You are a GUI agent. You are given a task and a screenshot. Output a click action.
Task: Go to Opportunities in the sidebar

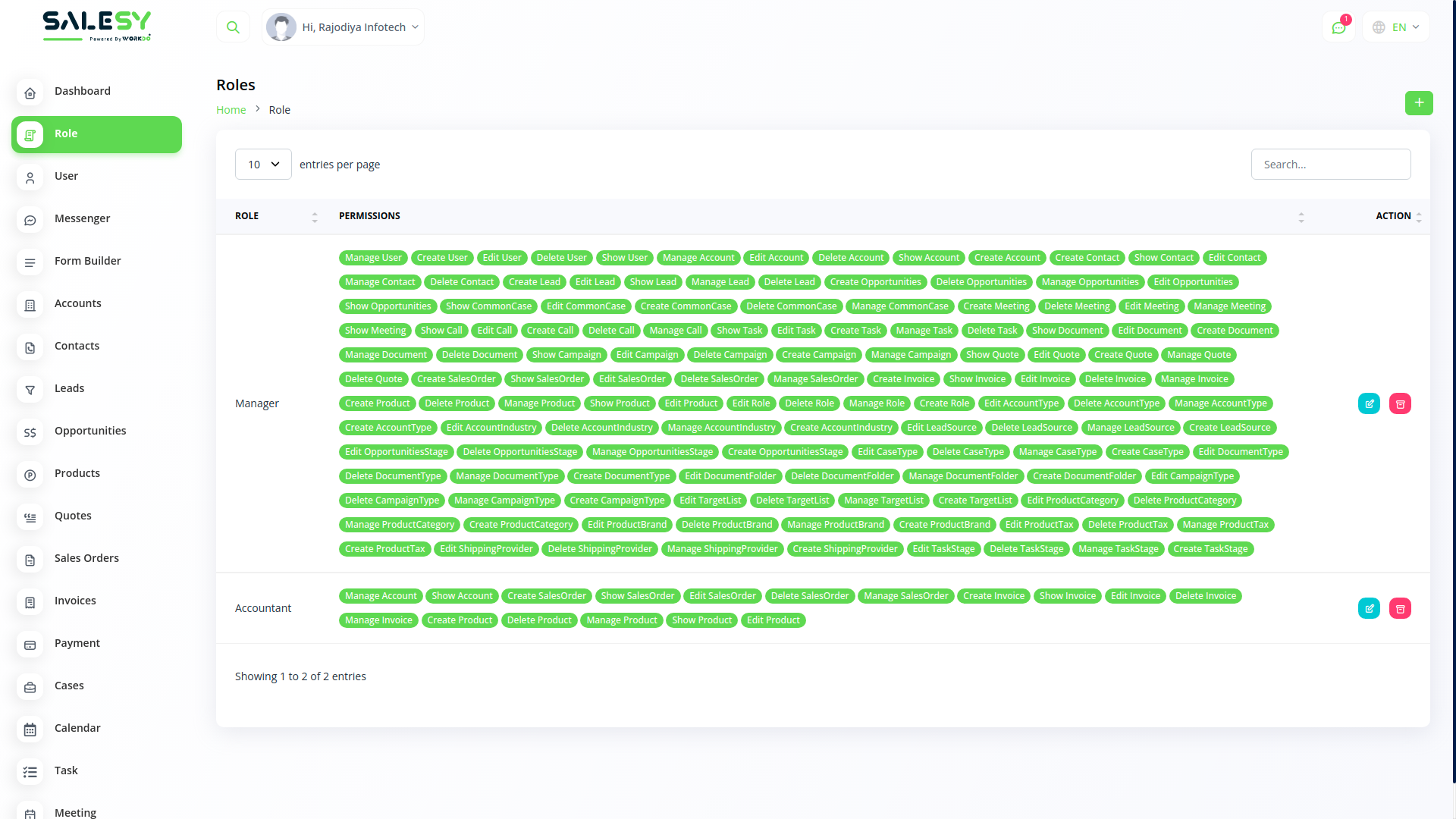pos(90,431)
